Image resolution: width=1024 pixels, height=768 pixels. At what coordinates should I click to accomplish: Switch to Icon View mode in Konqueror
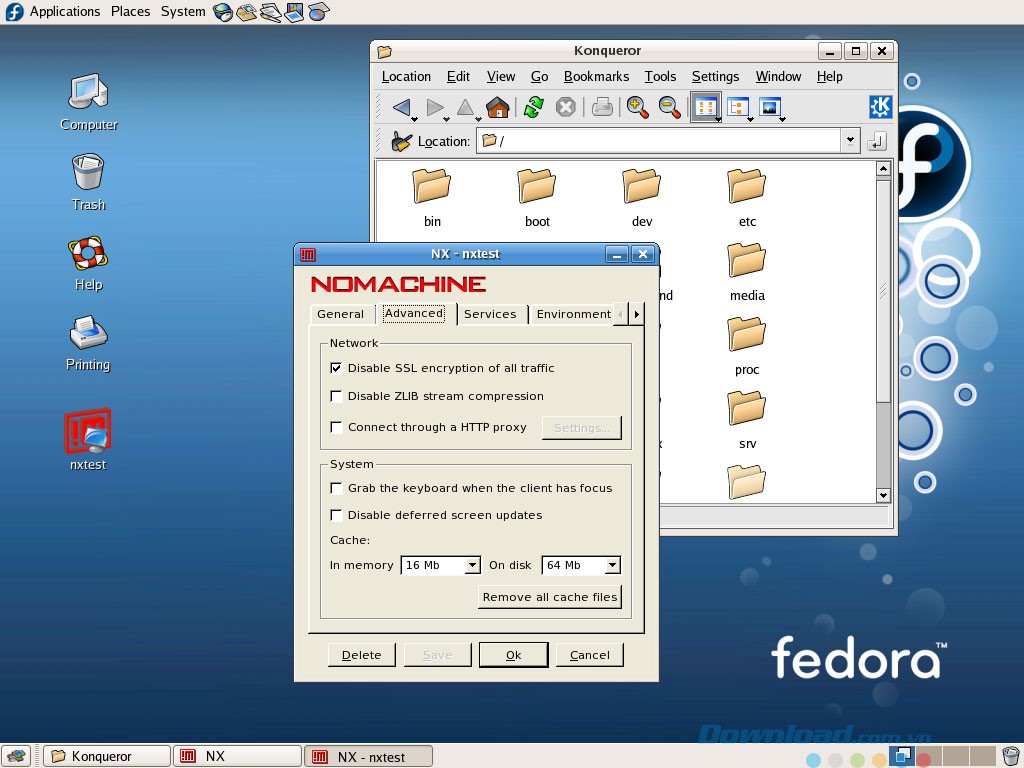point(706,107)
